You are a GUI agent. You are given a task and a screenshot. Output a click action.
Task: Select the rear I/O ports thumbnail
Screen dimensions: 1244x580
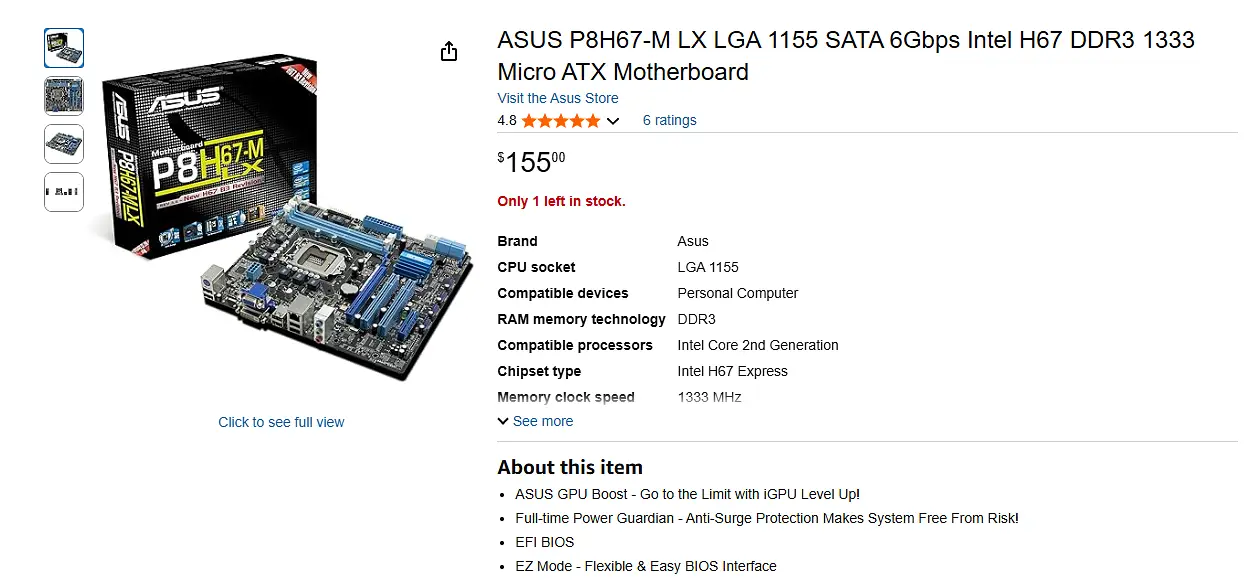pyautogui.click(x=63, y=191)
